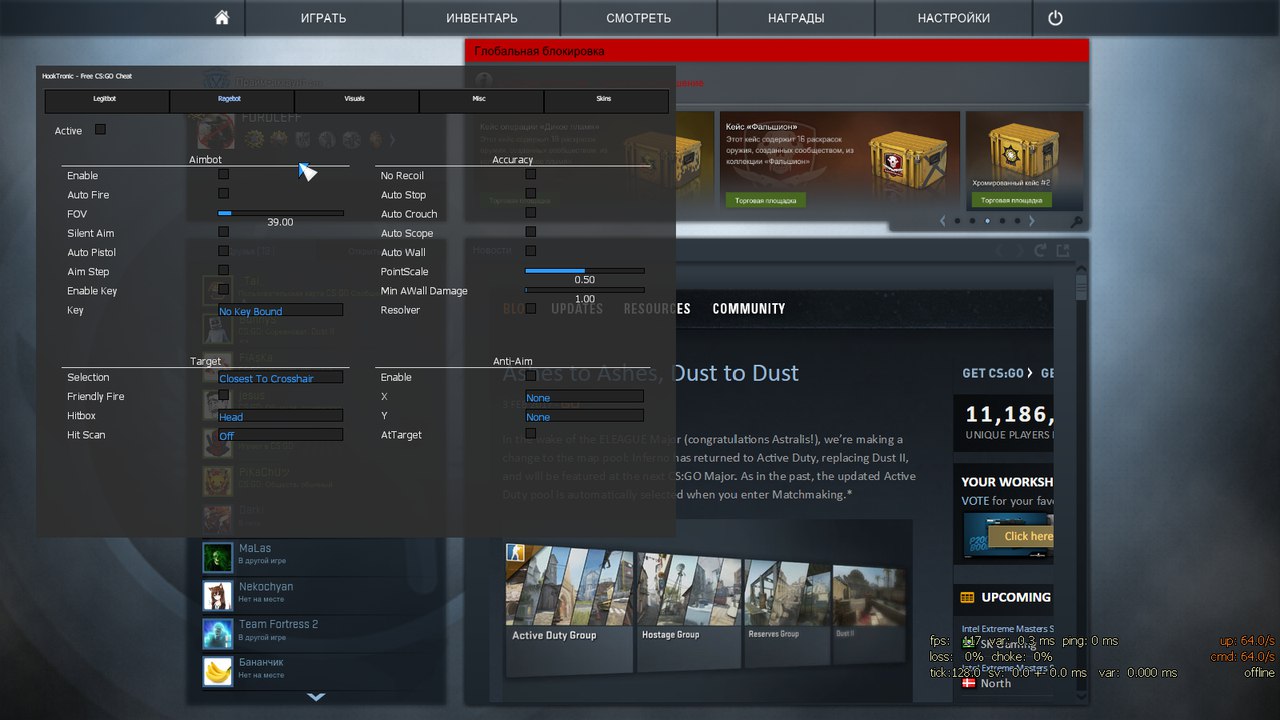
Task: Open the Hitbox dropdown set to Head
Action: [x=281, y=415]
